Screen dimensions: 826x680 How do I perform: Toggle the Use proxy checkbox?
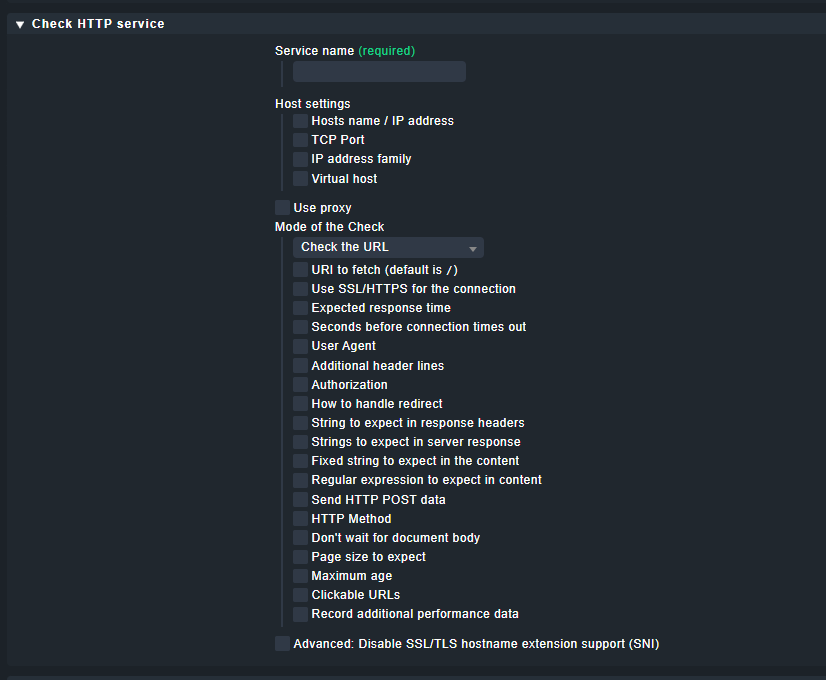(x=282, y=208)
